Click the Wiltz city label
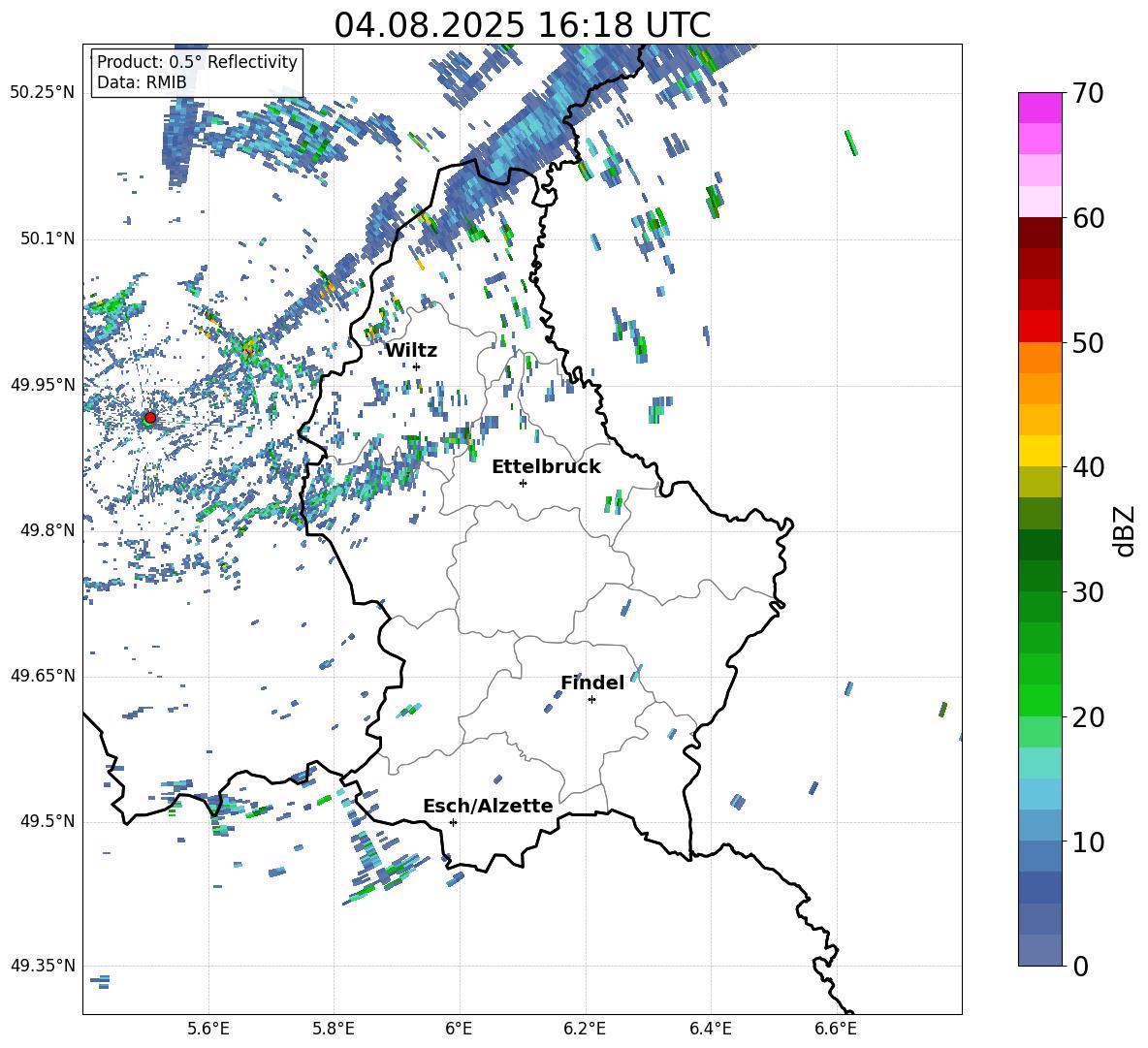 click(411, 351)
